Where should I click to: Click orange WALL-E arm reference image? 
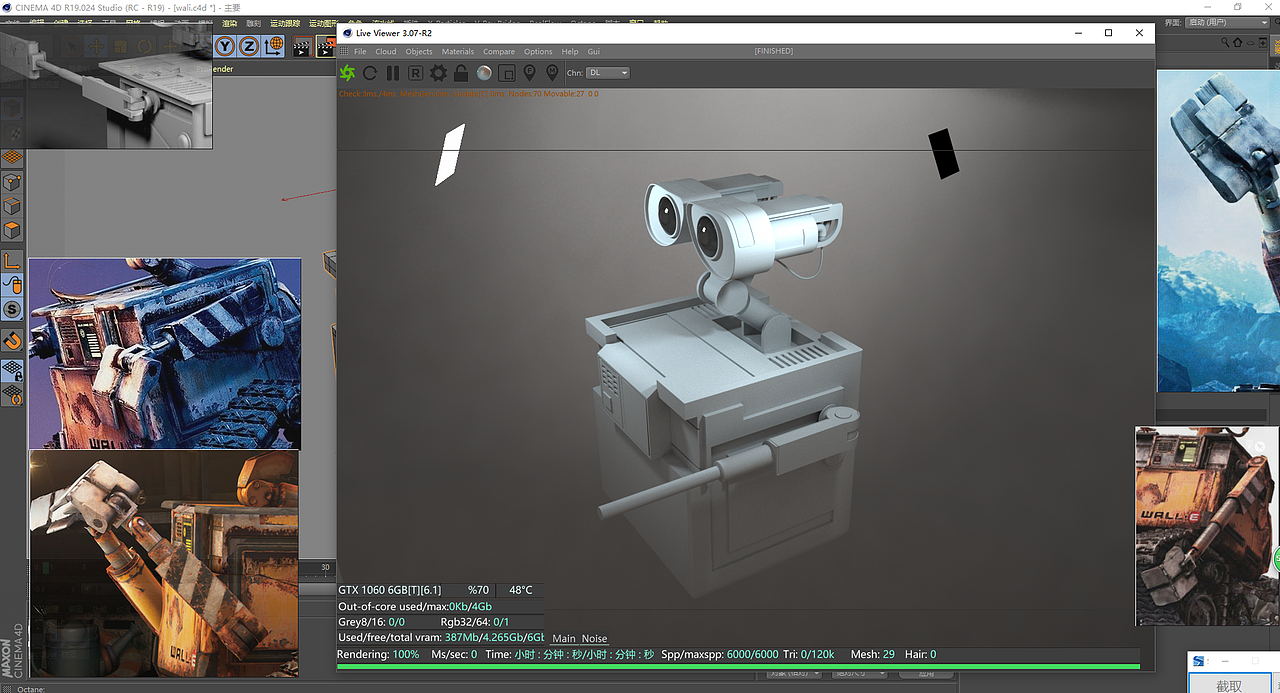pos(164,563)
